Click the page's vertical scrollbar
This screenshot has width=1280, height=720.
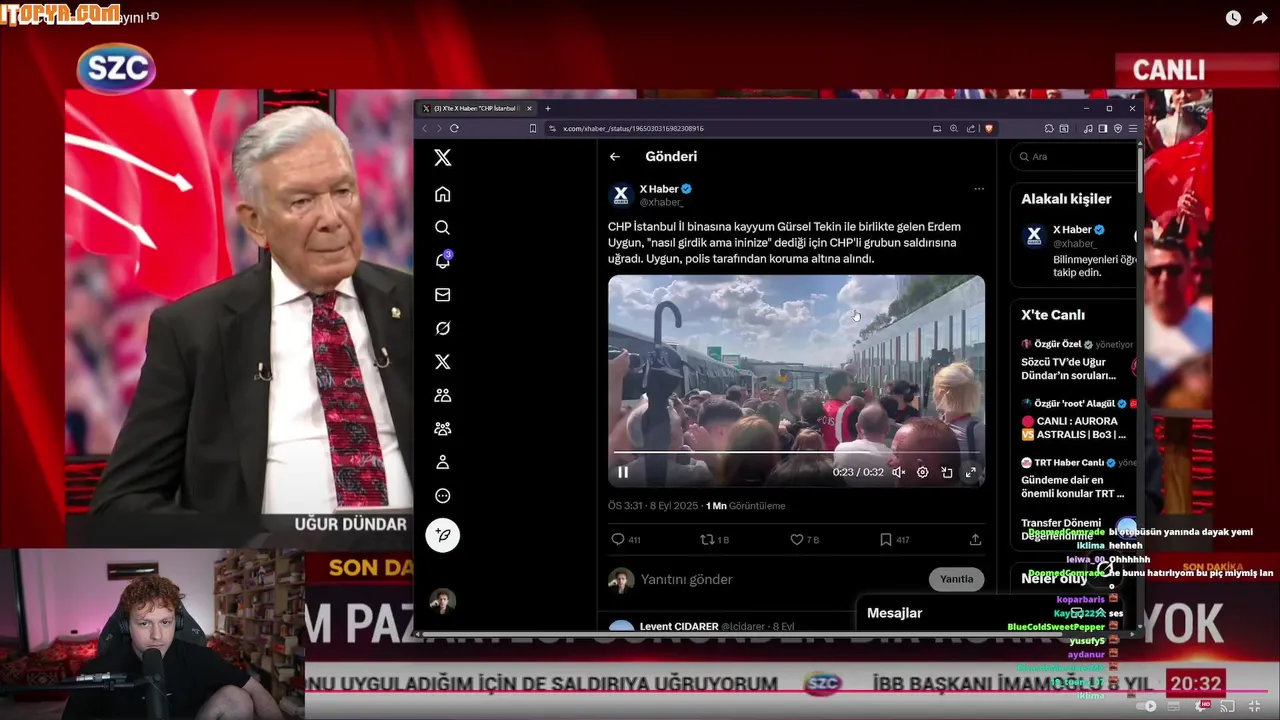pyautogui.click(x=1140, y=170)
